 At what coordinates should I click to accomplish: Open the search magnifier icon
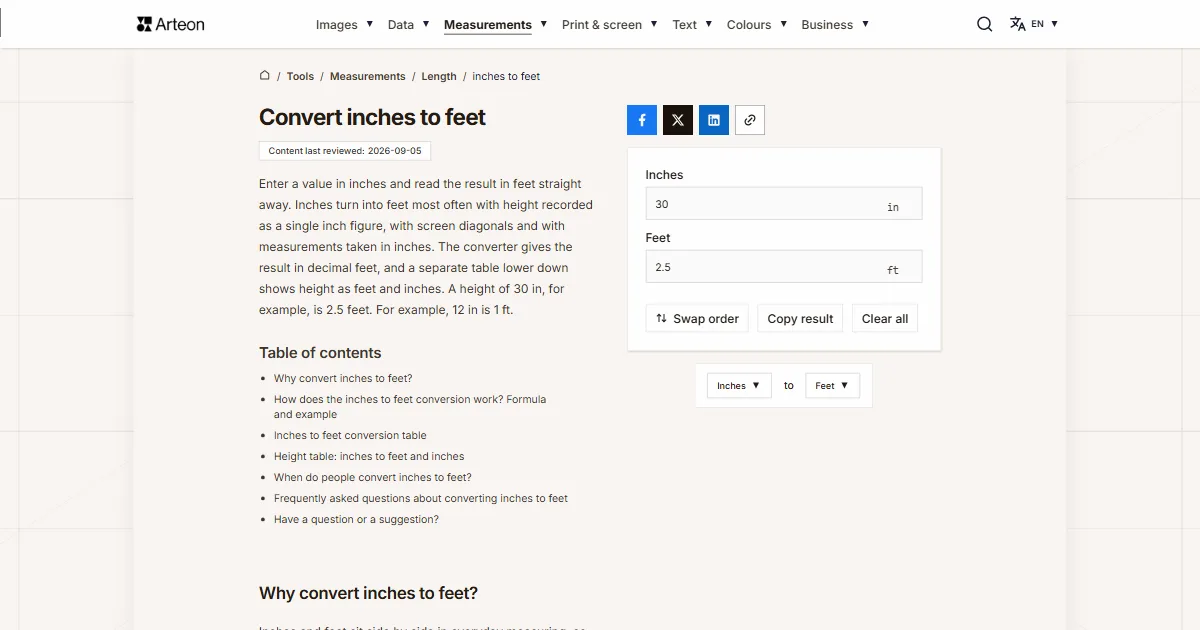[985, 24]
